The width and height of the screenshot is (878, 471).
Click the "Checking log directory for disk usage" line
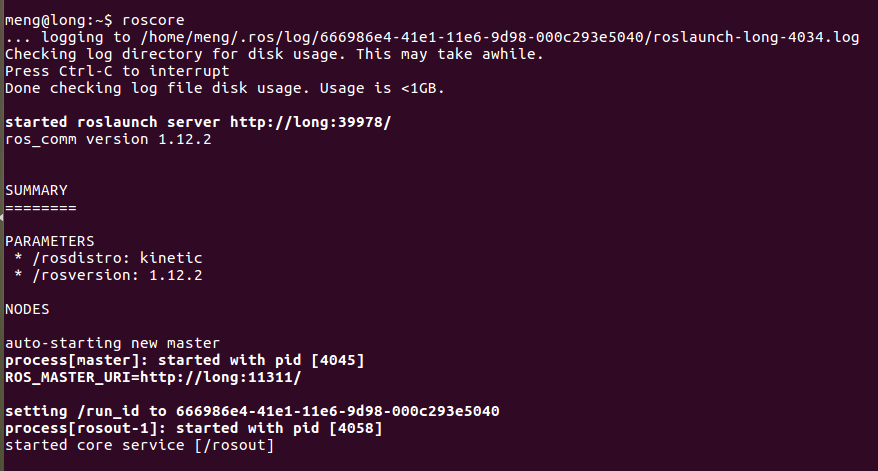click(274, 54)
